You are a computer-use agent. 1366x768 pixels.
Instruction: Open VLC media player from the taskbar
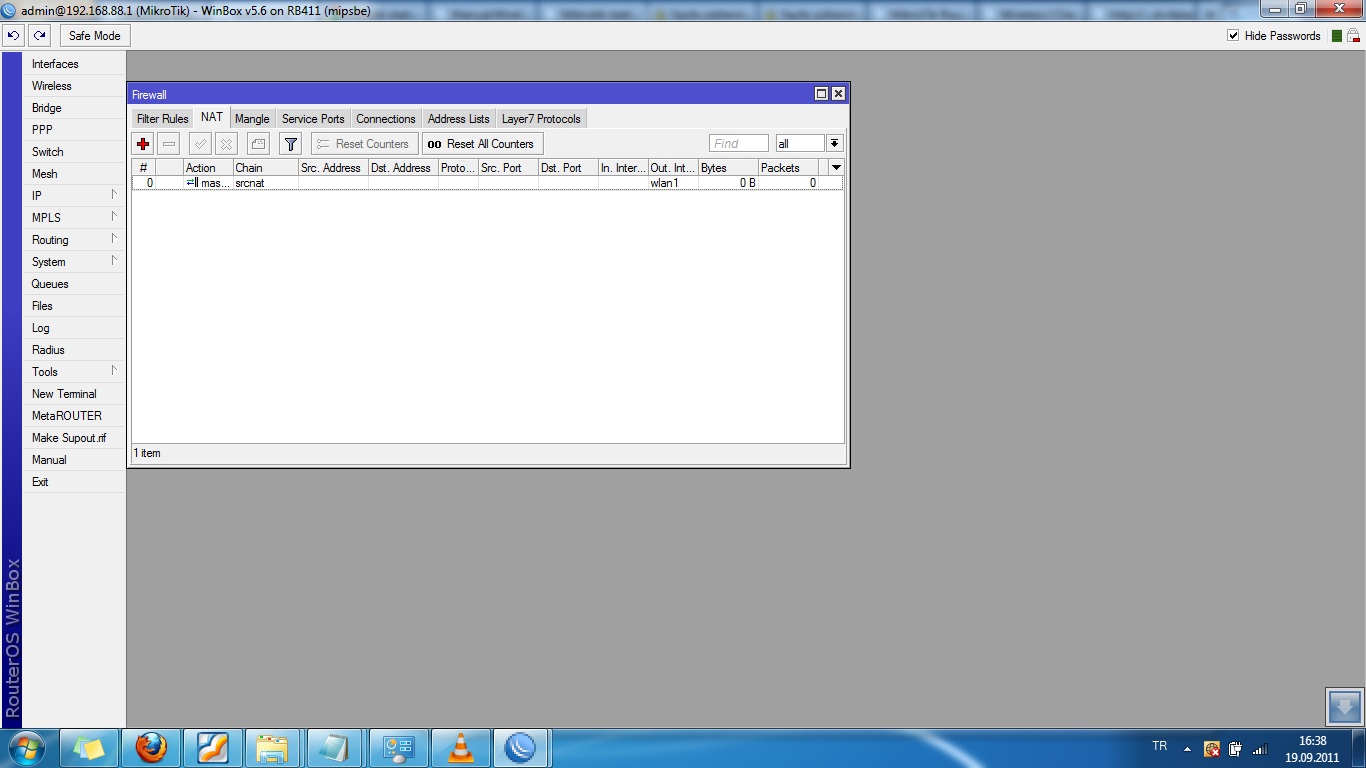click(x=461, y=748)
